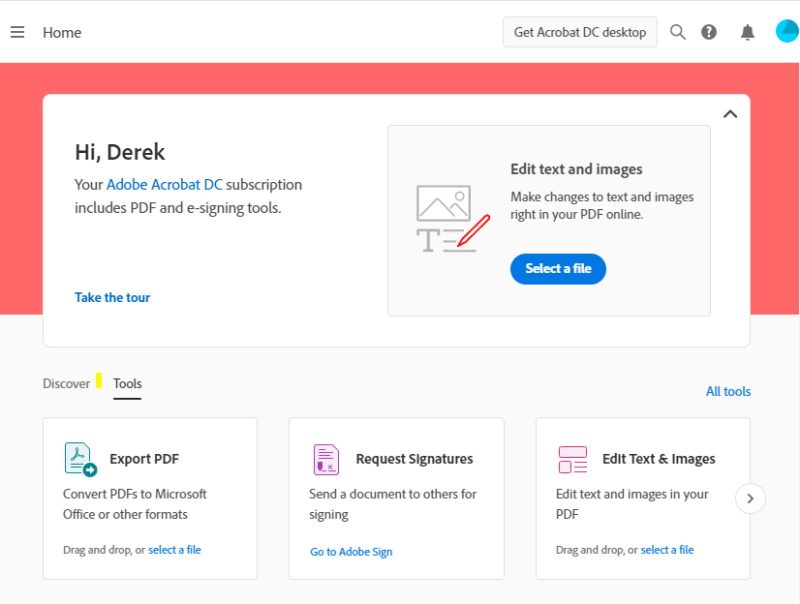Switch to the Discover tab
Screen dimensions: 800x604
pyautogui.click(x=66, y=384)
